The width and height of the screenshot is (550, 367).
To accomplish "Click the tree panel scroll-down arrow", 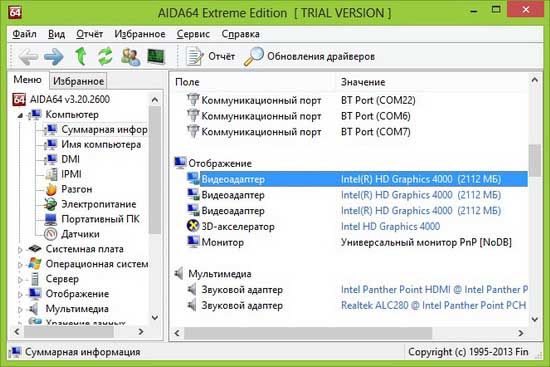I will [x=155, y=318].
